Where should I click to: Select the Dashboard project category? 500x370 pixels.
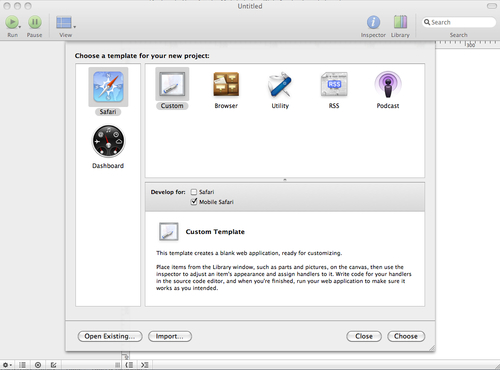click(108, 147)
